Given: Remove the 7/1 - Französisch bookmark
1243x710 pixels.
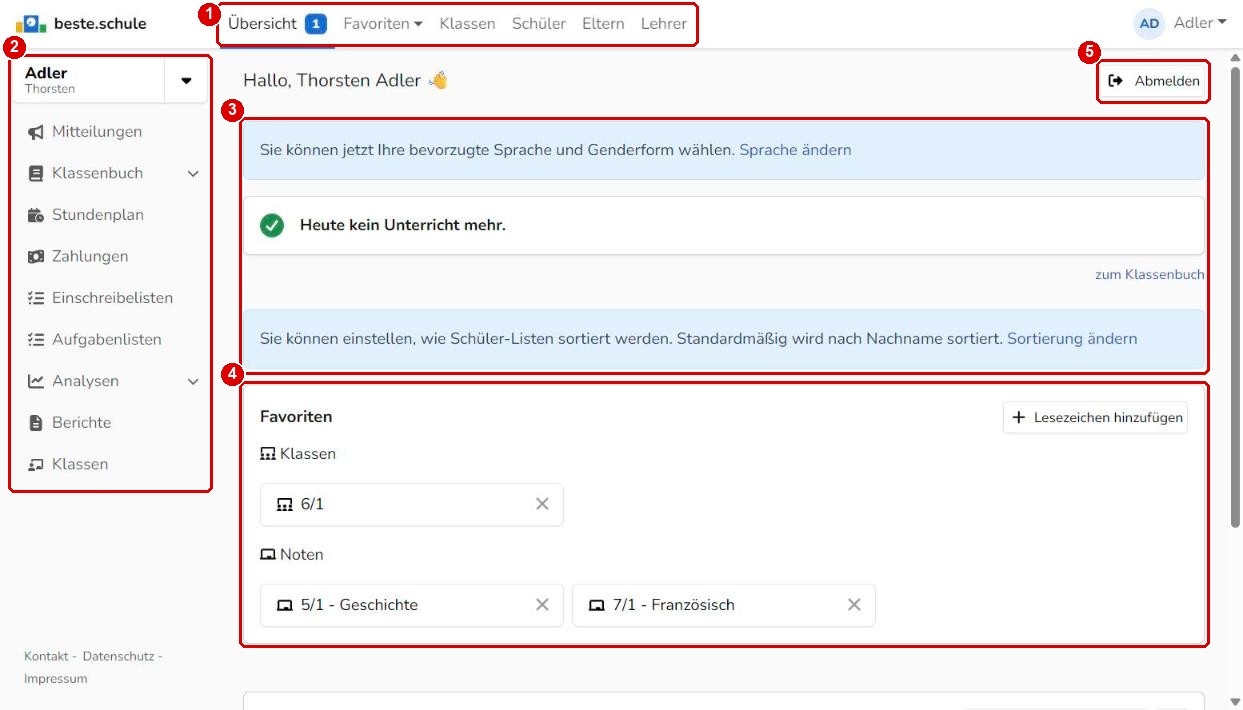Looking at the screenshot, I should (854, 605).
